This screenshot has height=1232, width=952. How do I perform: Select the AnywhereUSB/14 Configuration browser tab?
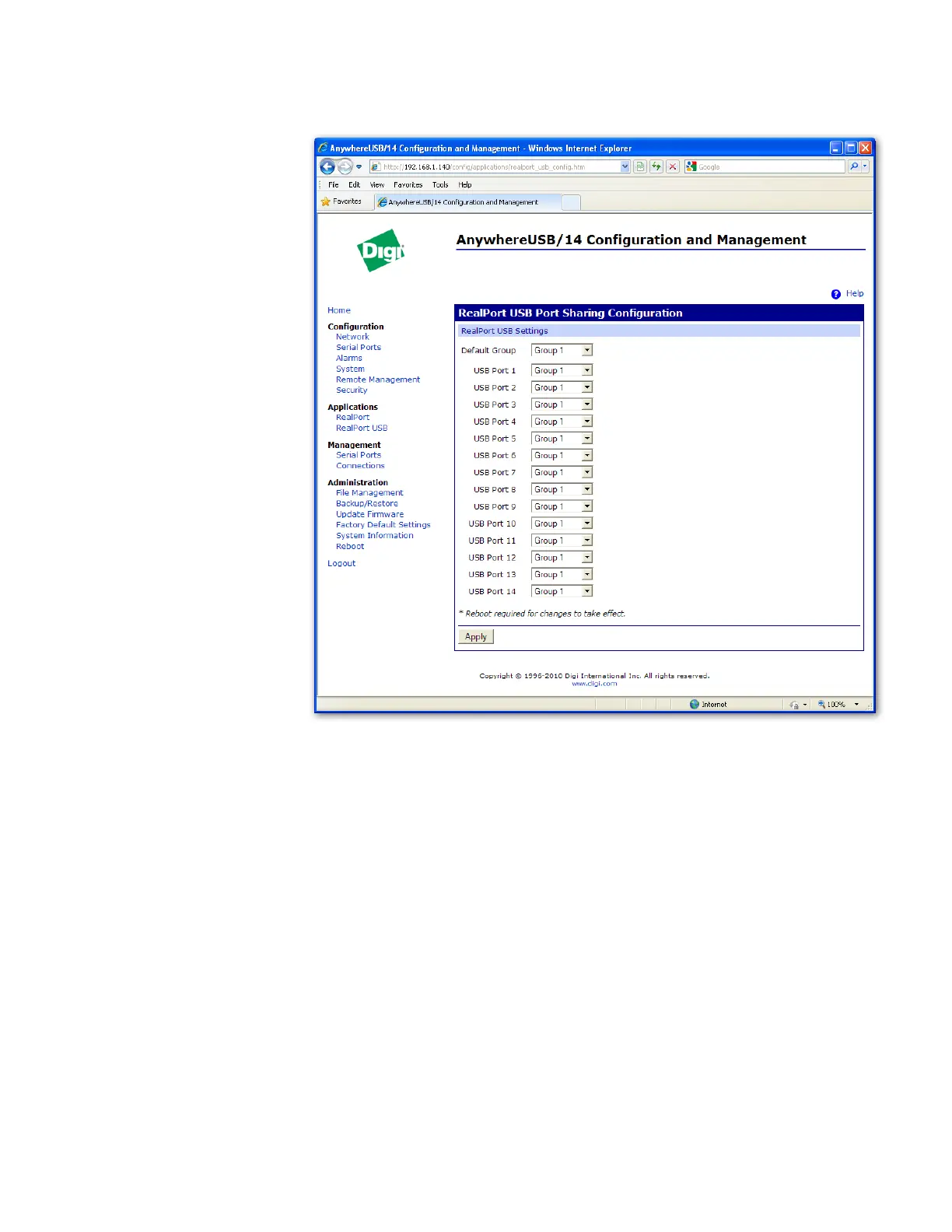pyautogui.click(x=467, y=202)
